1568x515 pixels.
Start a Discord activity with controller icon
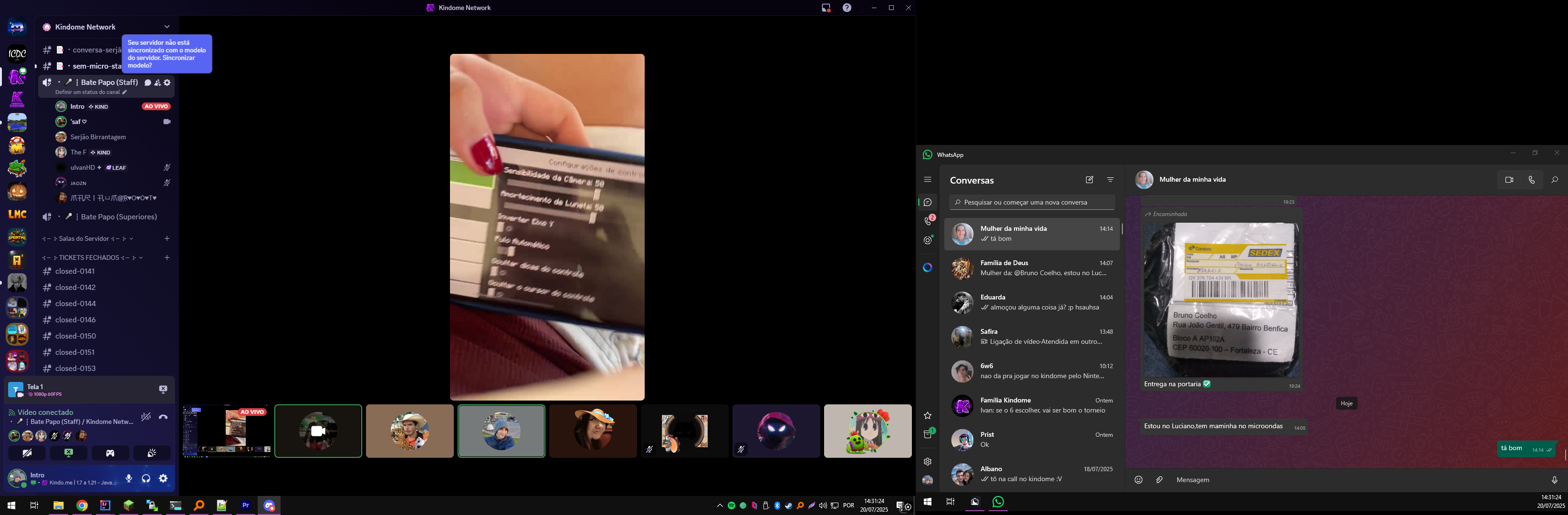point(110,453)
